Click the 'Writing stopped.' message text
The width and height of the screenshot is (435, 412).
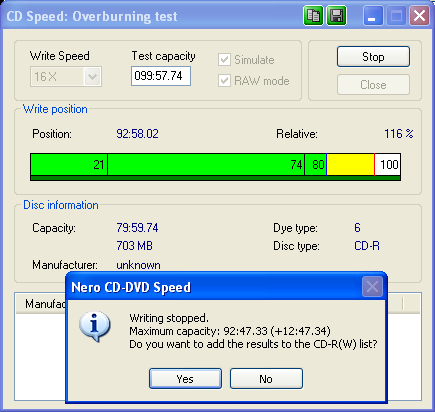(169, 318)
